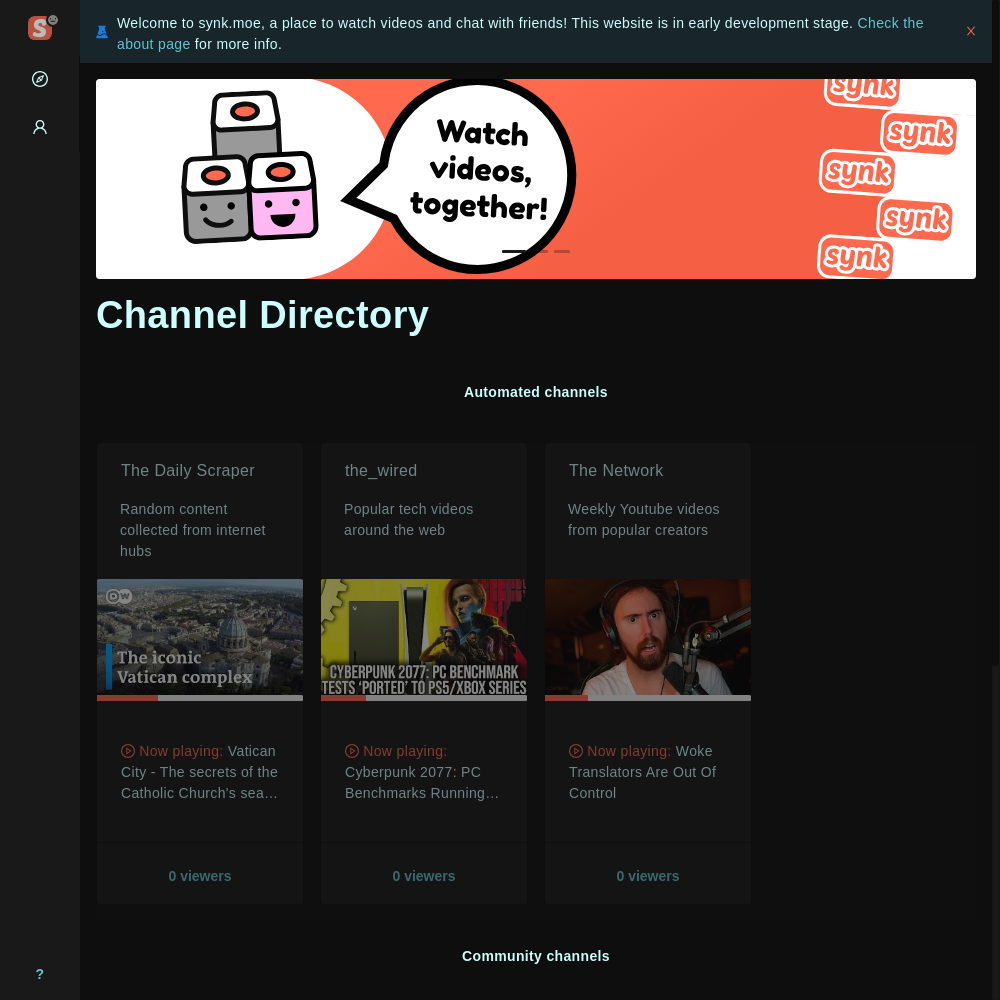This screenshot has height=1000, width=1000.
Task: Open The Daily Scraper channel title
Action: pos(188,471)
